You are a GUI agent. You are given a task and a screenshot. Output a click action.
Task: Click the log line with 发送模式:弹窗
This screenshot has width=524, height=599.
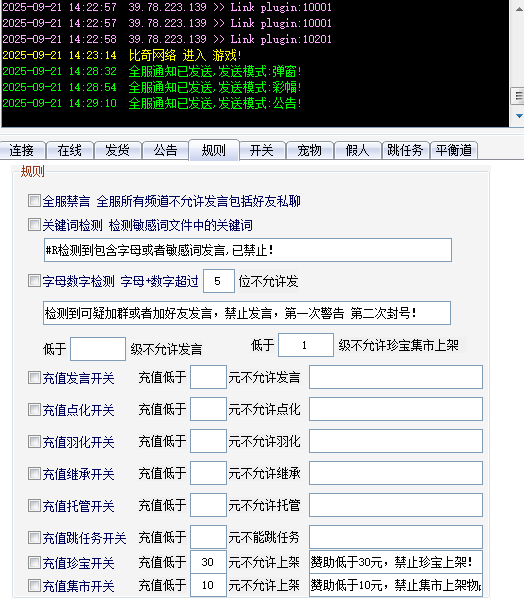tap(152, 71)
